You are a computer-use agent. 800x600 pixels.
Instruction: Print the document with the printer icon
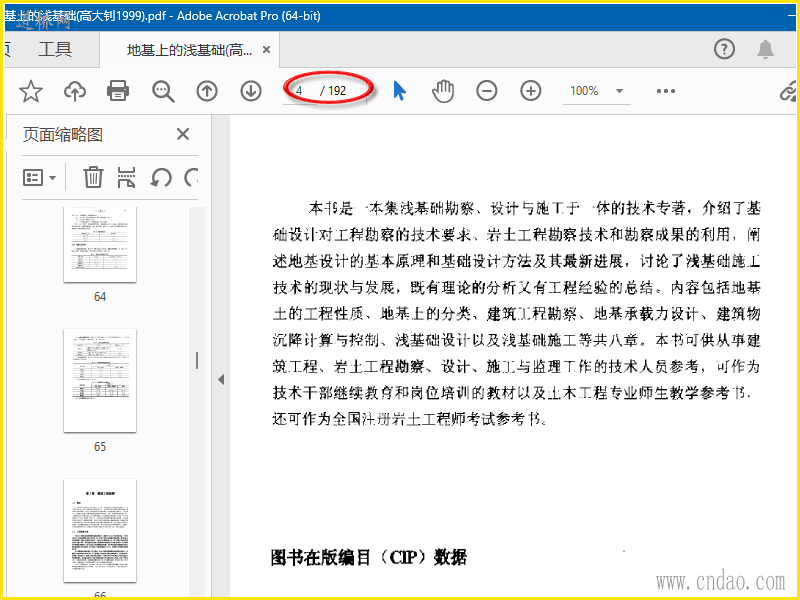pos(118,91)
